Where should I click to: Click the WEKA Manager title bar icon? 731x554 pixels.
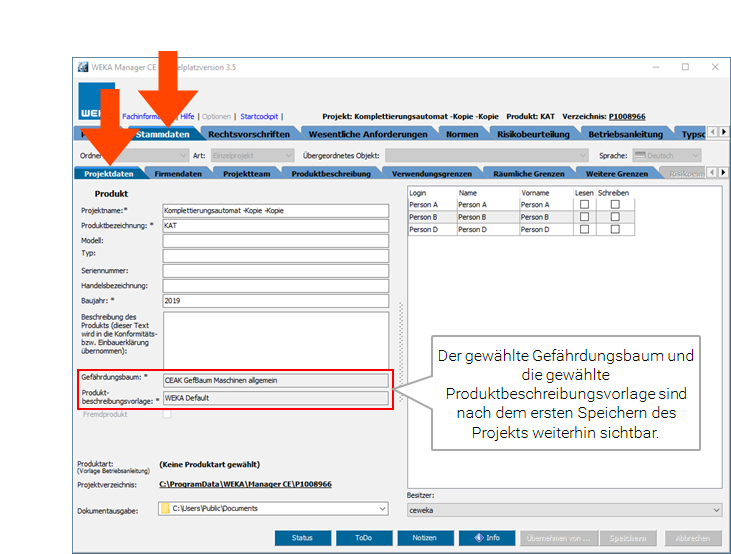[83, 67]
